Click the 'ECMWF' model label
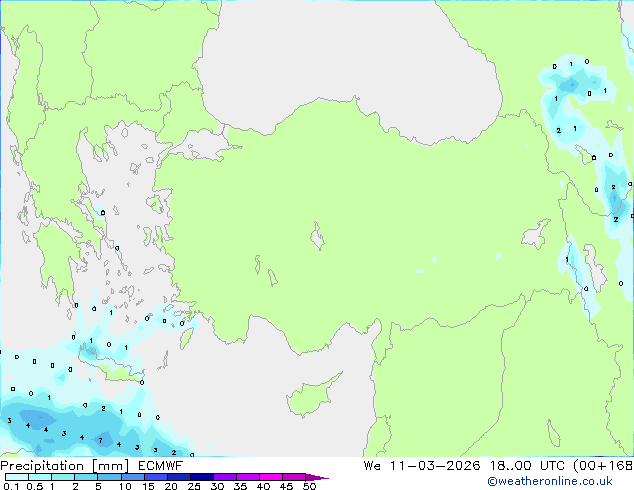The height and width of the screenshot is (490, 634). coord(161,466)
